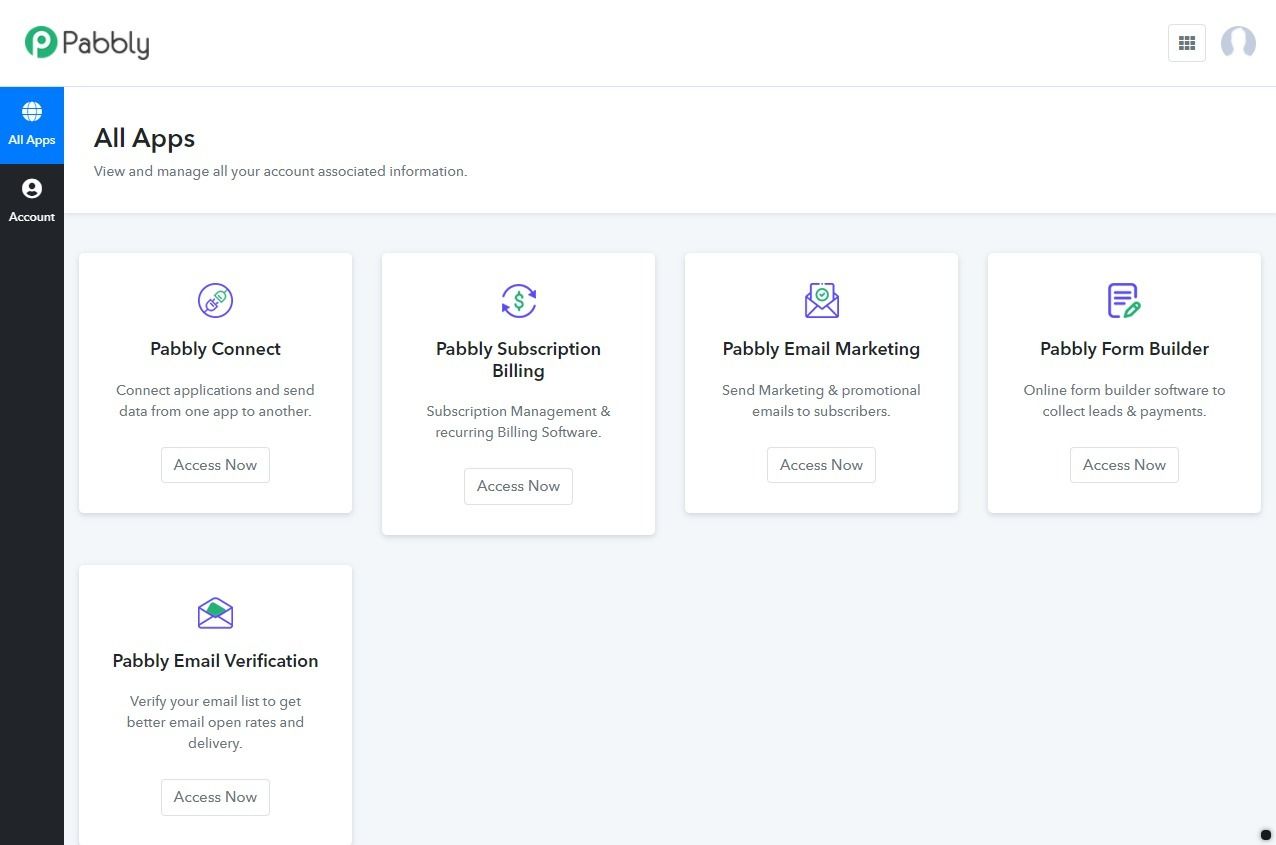Select All Apps in the sidebar
The image size is (1276, 845).
(x=32, y=125)
